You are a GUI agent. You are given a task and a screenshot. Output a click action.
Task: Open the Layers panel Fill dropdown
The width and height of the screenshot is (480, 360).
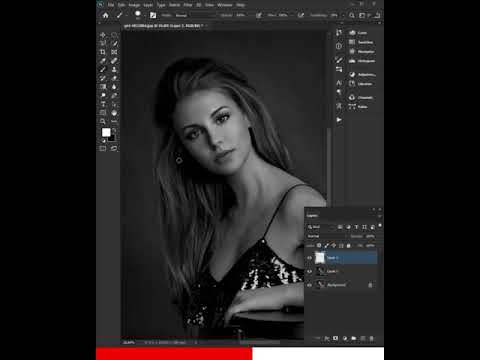point(370,246)
